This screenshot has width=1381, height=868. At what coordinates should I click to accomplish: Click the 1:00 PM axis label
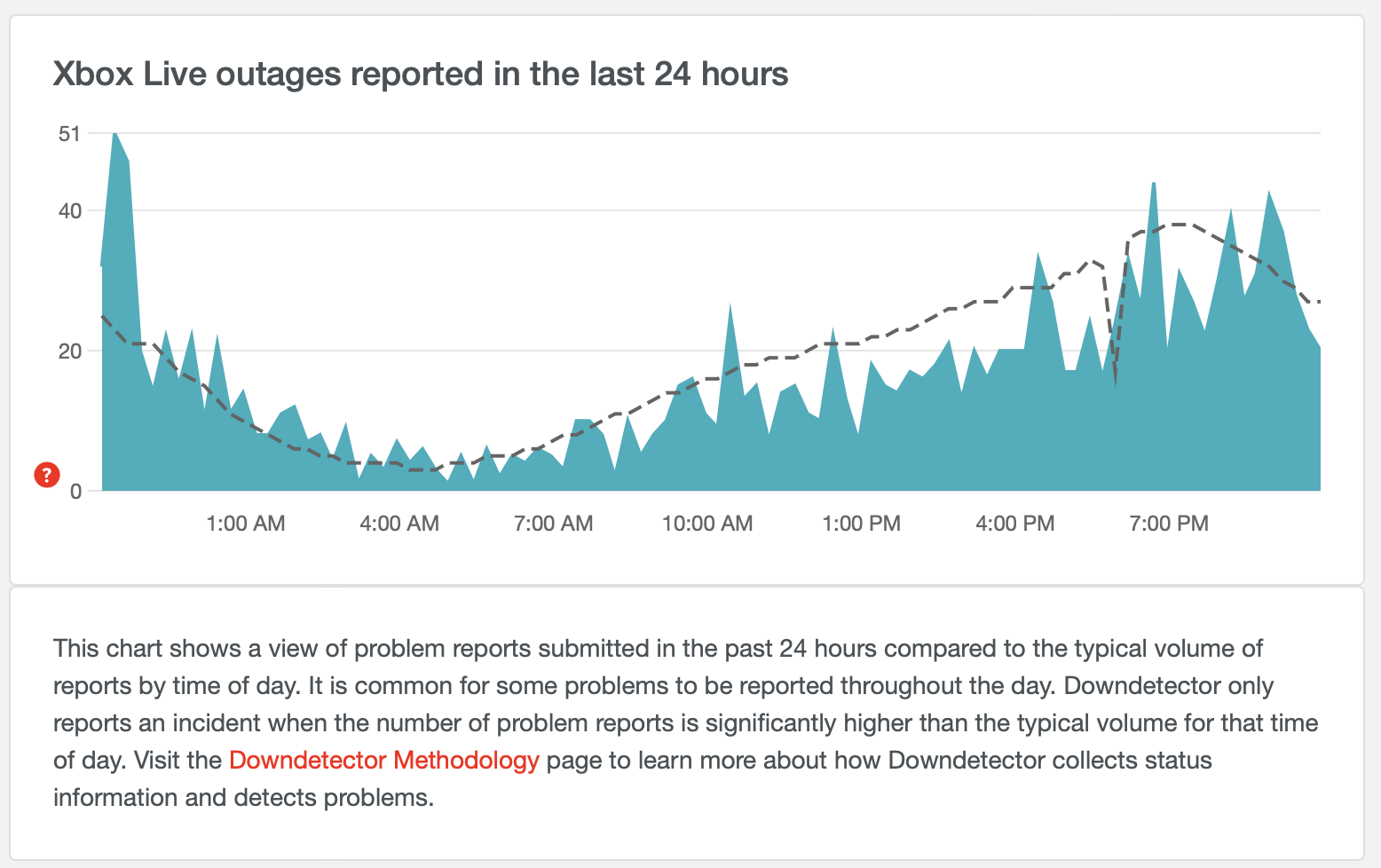tap(861, 524)
